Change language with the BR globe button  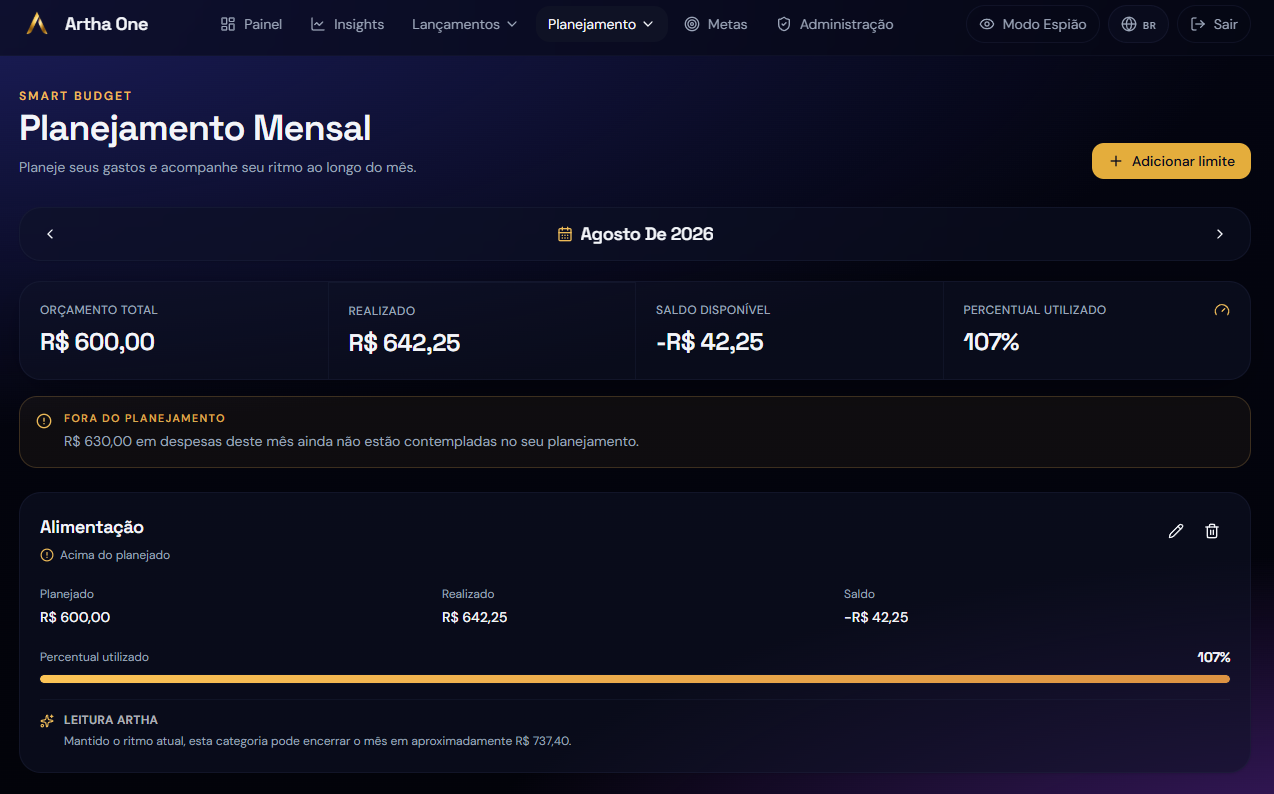[x=1138, y=24]
